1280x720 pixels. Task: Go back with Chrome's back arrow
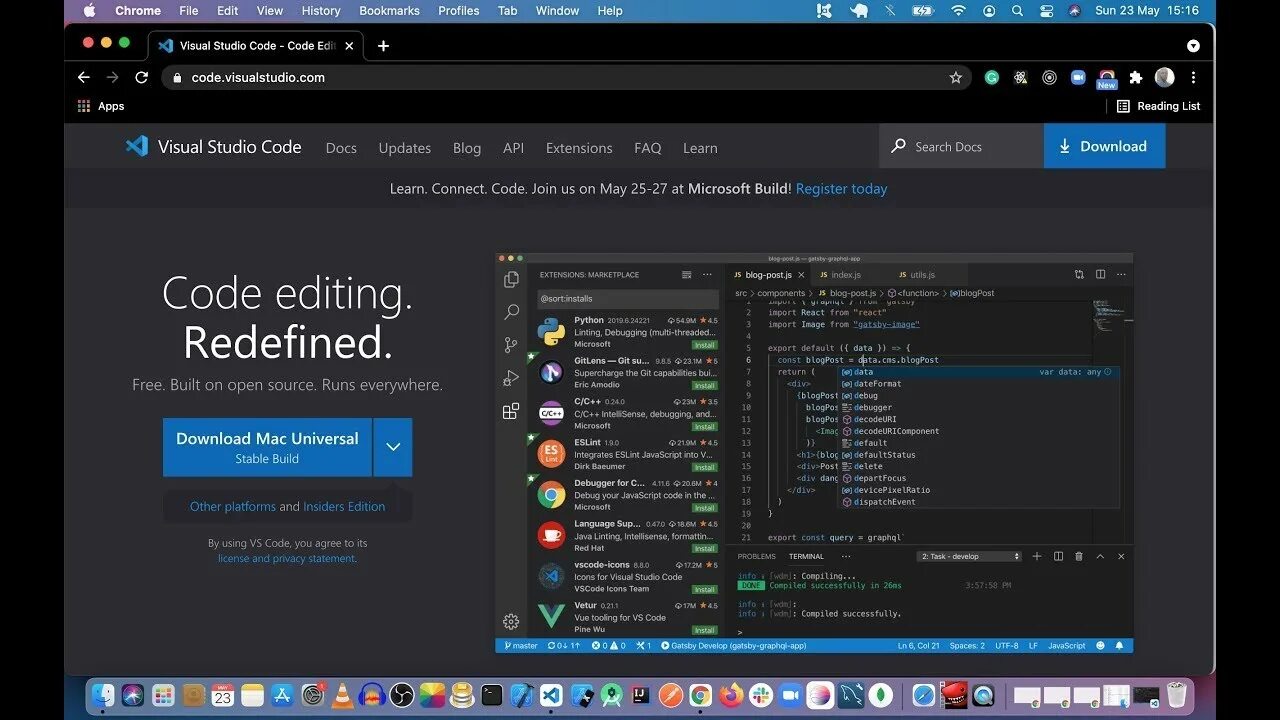[84, 77]
